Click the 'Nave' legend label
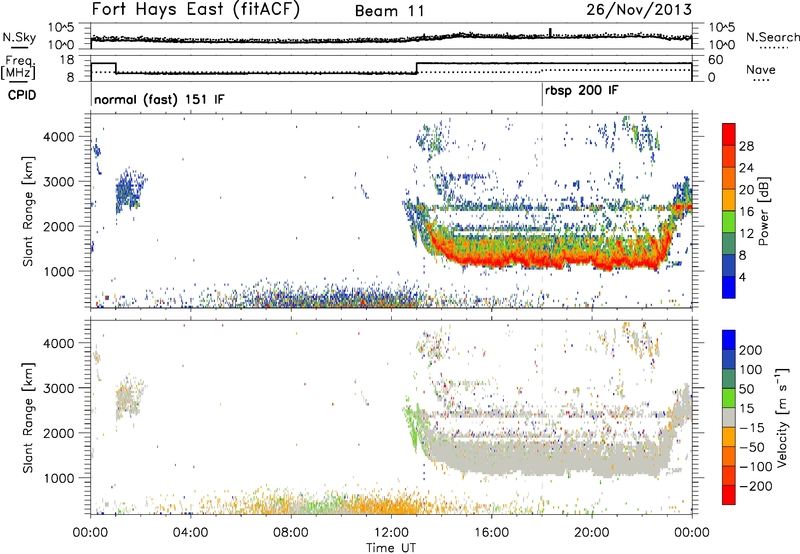This screenshot has height=554, width=800. click(760, 69)
